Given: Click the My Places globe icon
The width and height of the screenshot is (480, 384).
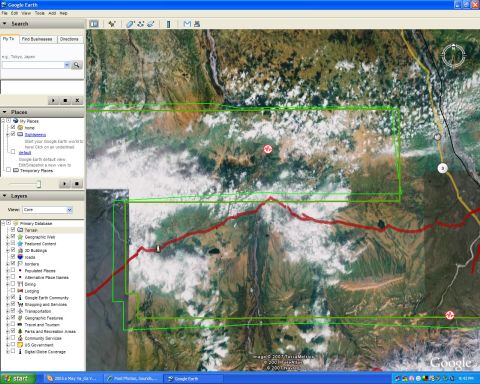Looking at the screenshot, I should point(15,121).
